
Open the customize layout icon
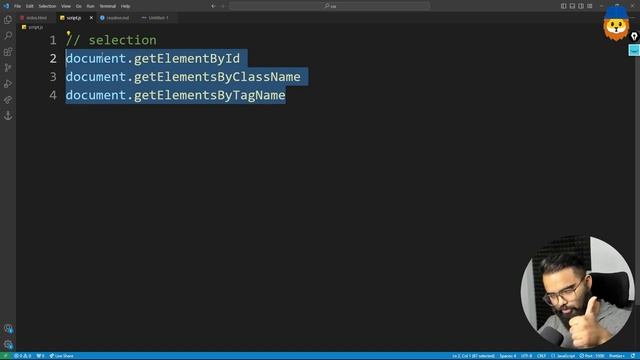590,6
